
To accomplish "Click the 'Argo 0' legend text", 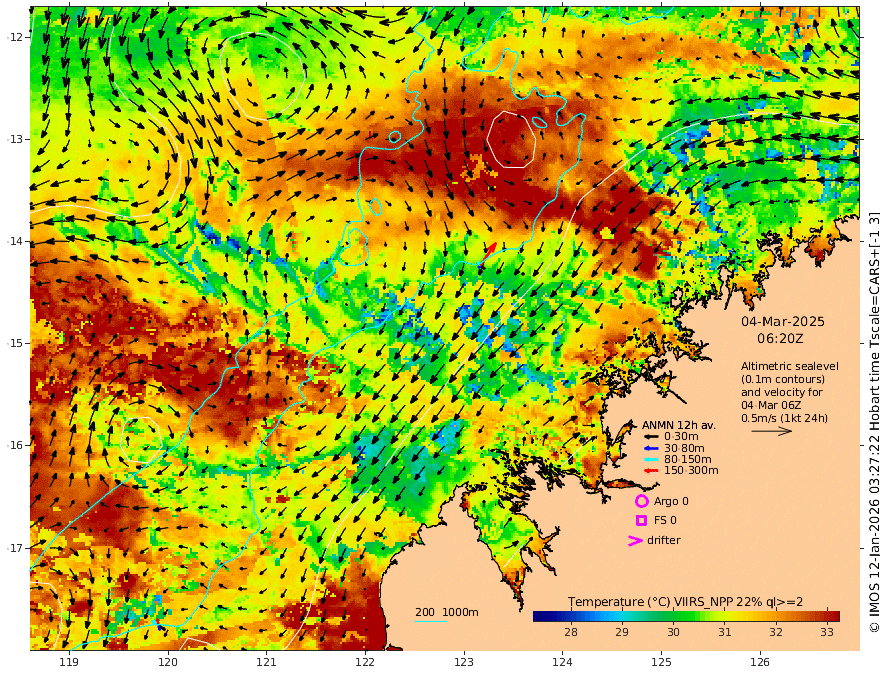I will 671,501.
